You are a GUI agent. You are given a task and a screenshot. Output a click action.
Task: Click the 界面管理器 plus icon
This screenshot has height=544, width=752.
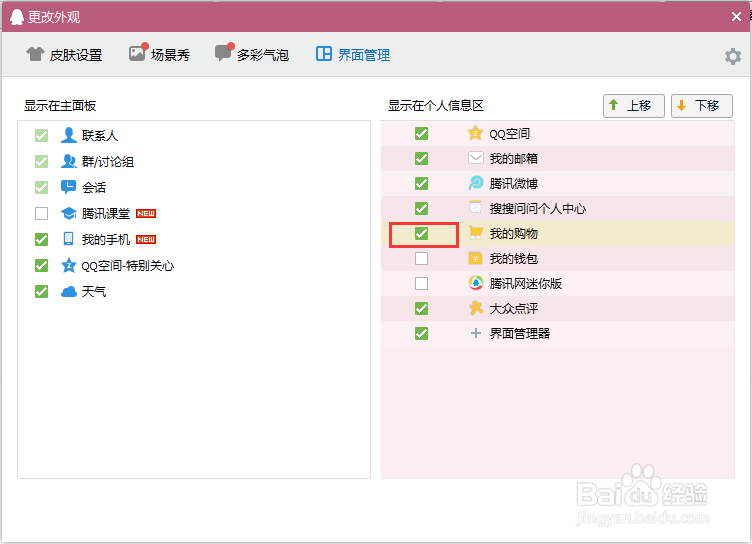(x=475, y=333)
